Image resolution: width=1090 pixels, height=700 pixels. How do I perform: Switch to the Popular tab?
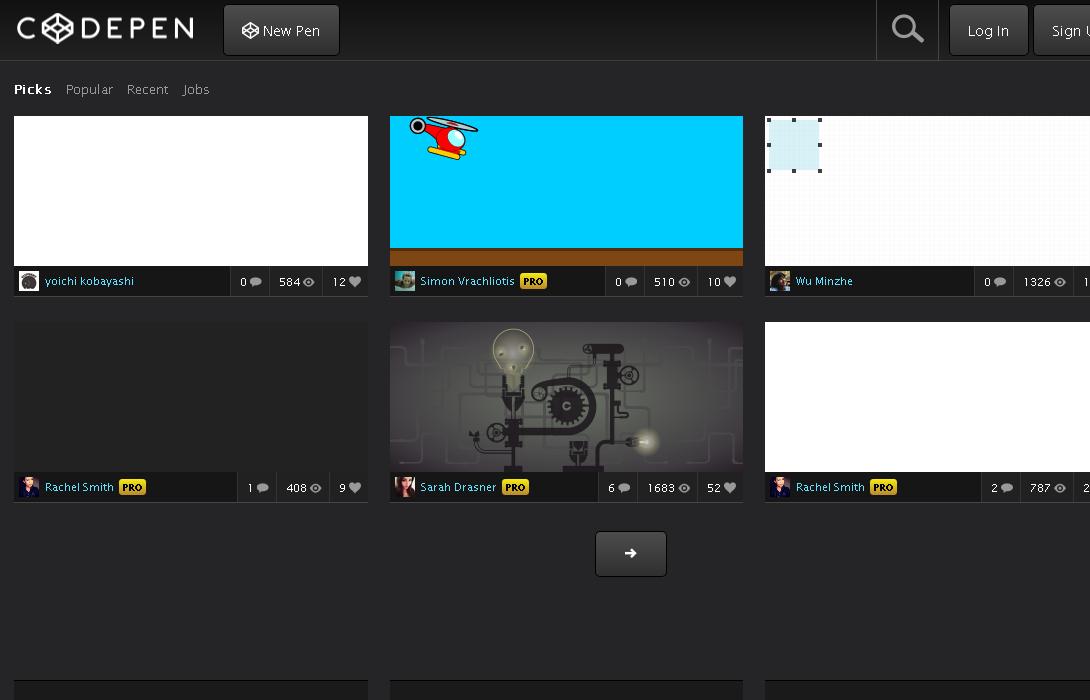pos(89,89)
